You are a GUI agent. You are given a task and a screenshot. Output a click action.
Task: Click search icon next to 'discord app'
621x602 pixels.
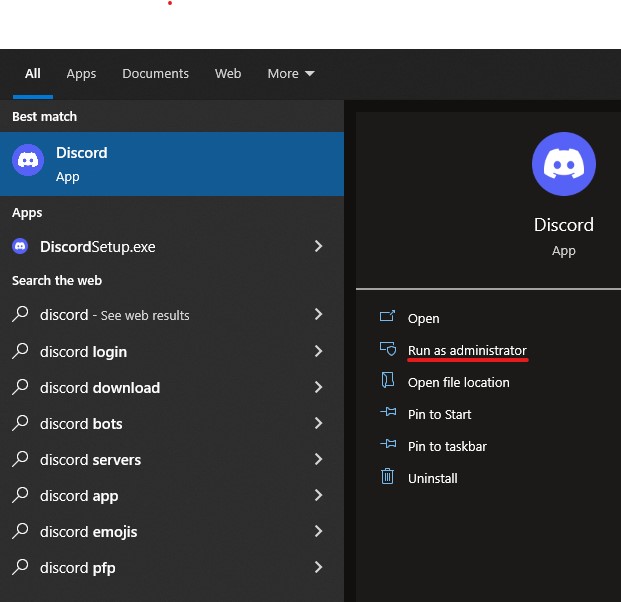tap(20, 495)
